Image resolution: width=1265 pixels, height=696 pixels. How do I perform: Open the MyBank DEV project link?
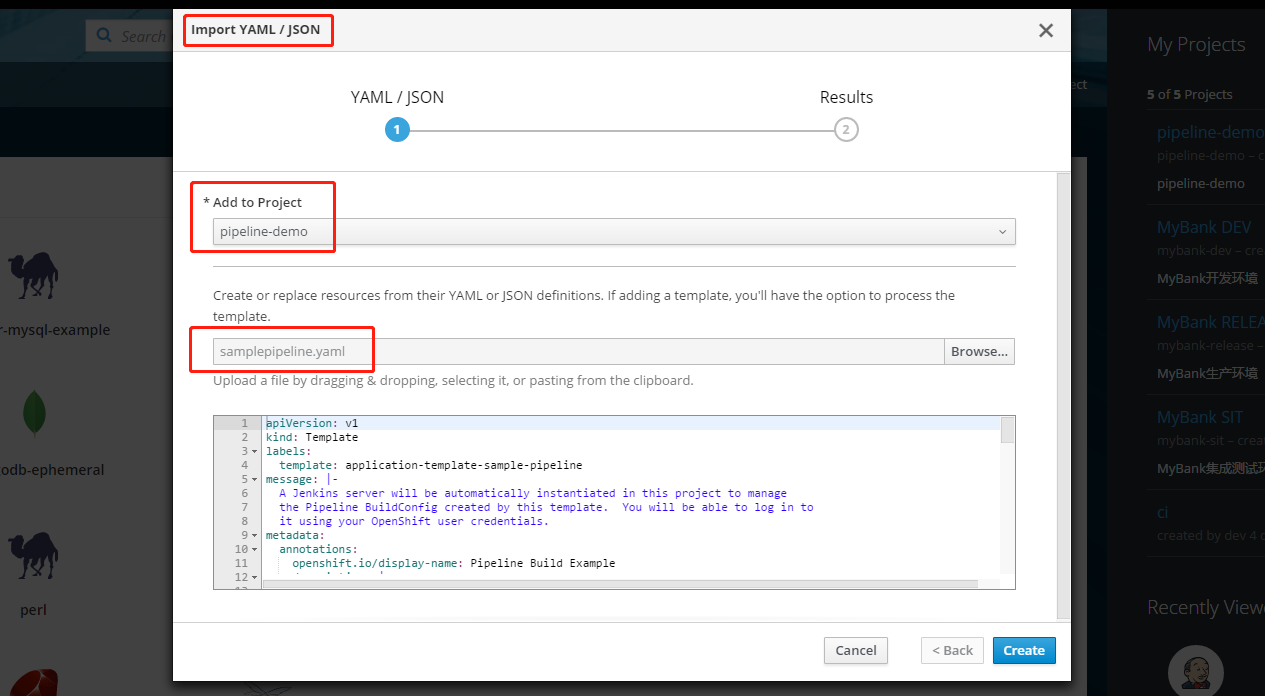[x=1203, y=228]
